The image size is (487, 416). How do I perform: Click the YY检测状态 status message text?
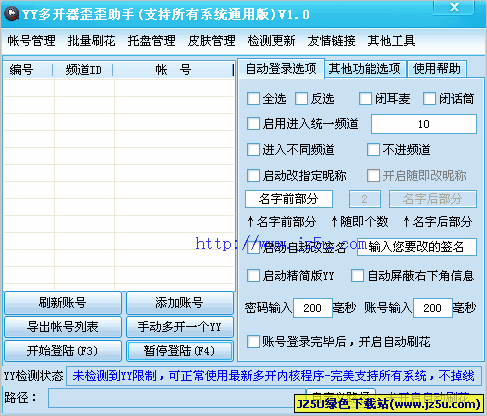(273, 376)
